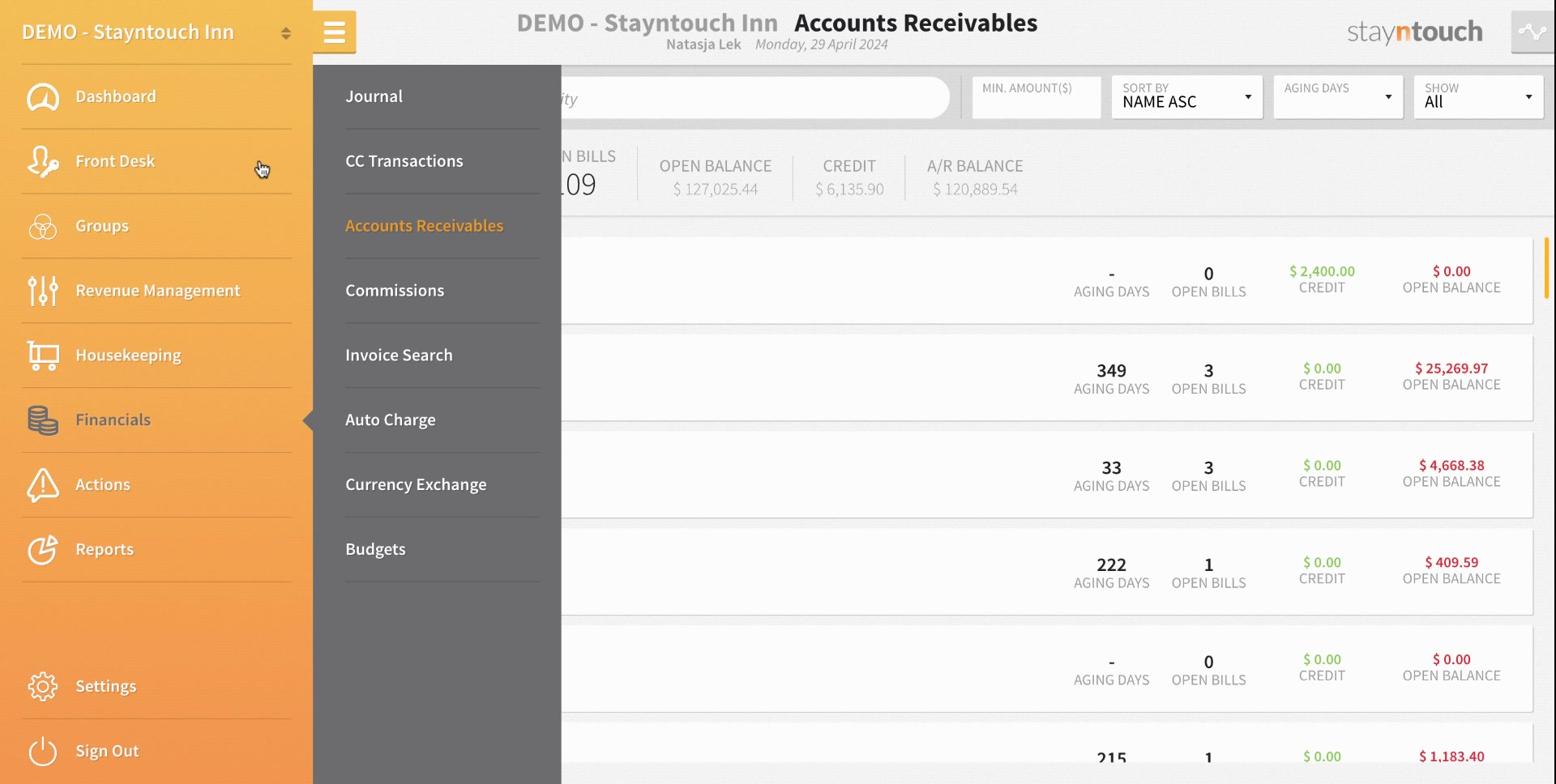Click the A/R Balance $ 120,889.54 summary
This screenshot has height=784, width=1556.
(975, 177)
